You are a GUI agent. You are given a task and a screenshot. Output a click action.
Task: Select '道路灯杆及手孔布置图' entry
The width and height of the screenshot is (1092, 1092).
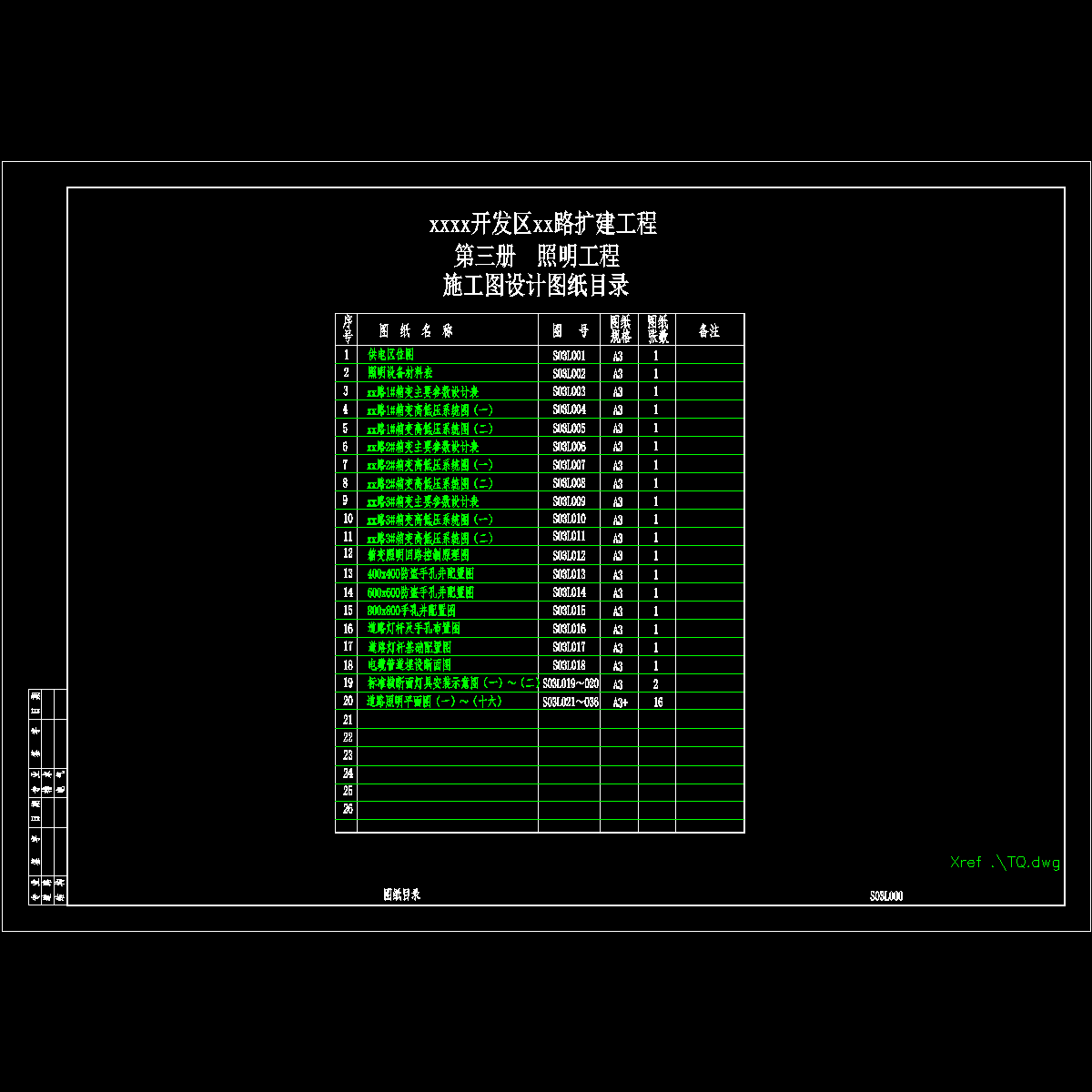click(x=414, y=629)
